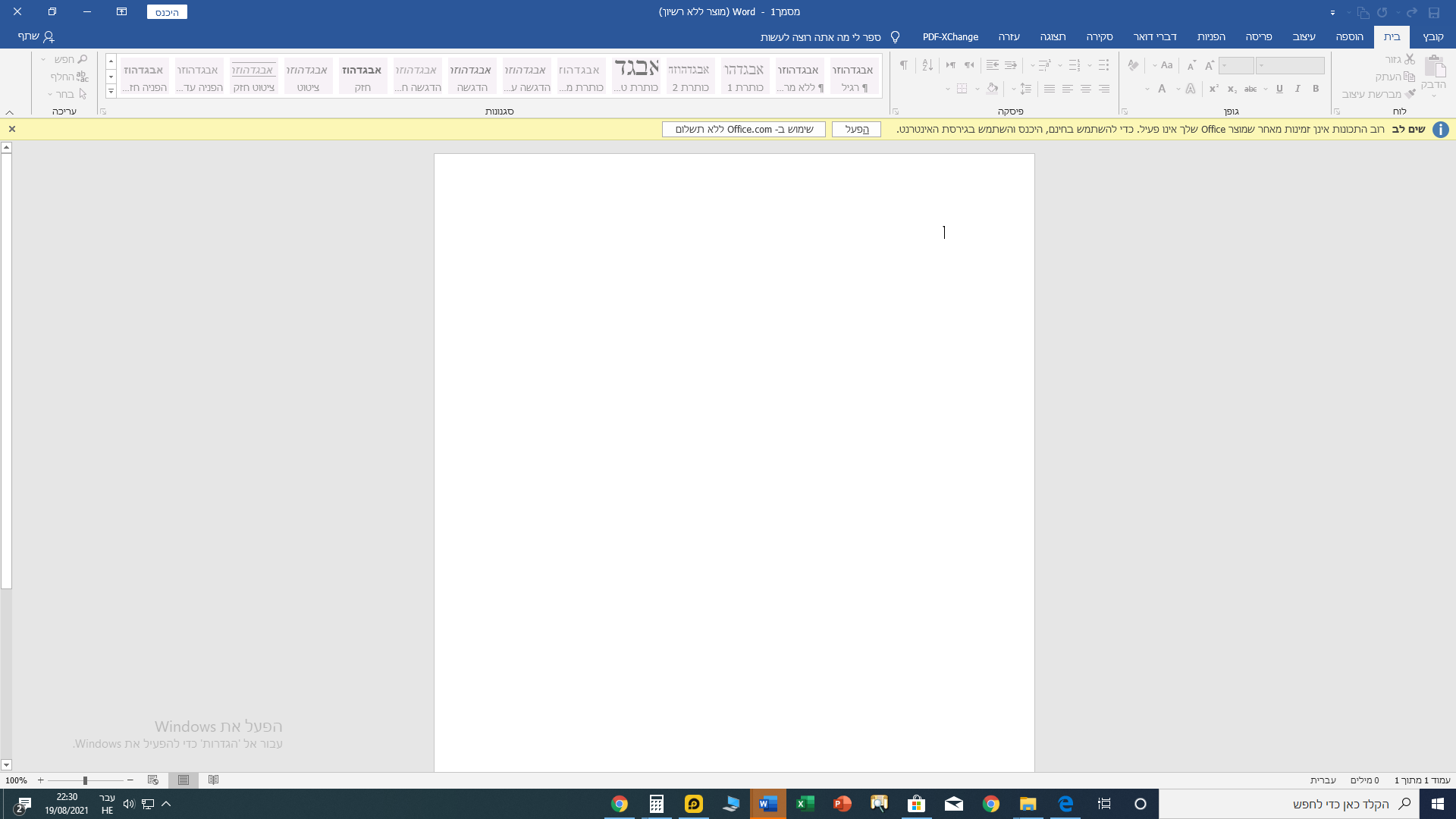Image resolution: width=1456 pixels, height=819 pixels.
Task: Open the Select (בחר) dropdown
Action: pyautogui.click(x=65, y=94)
